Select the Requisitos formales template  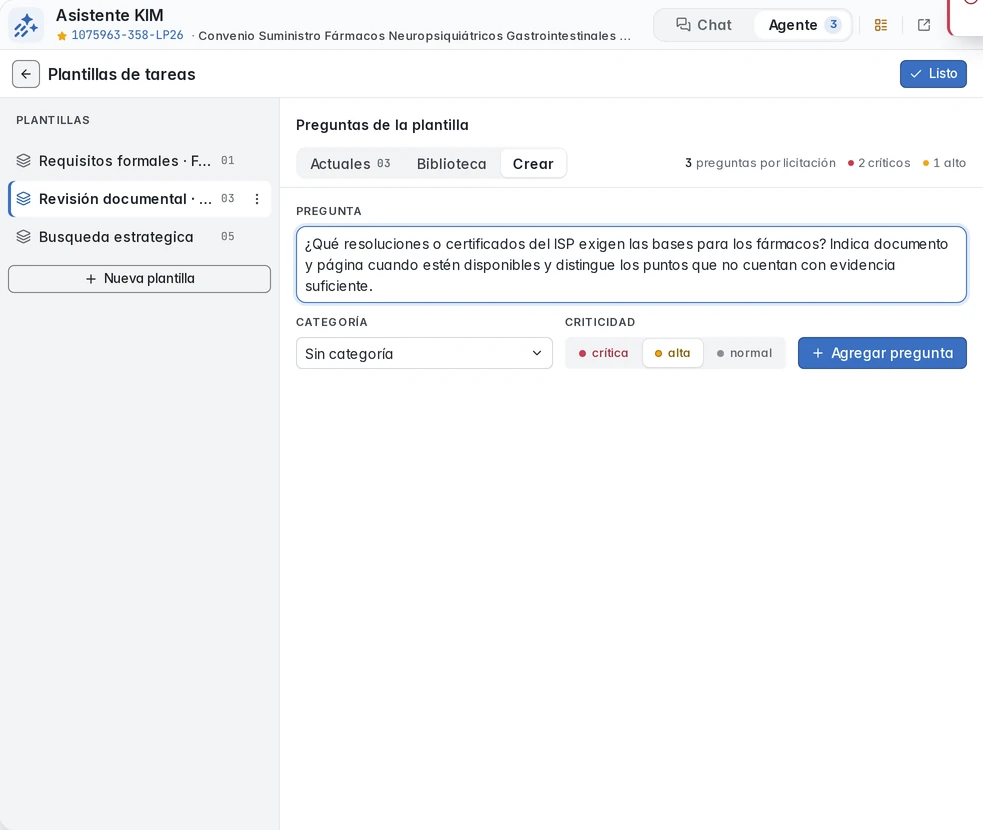click(139, 160)
